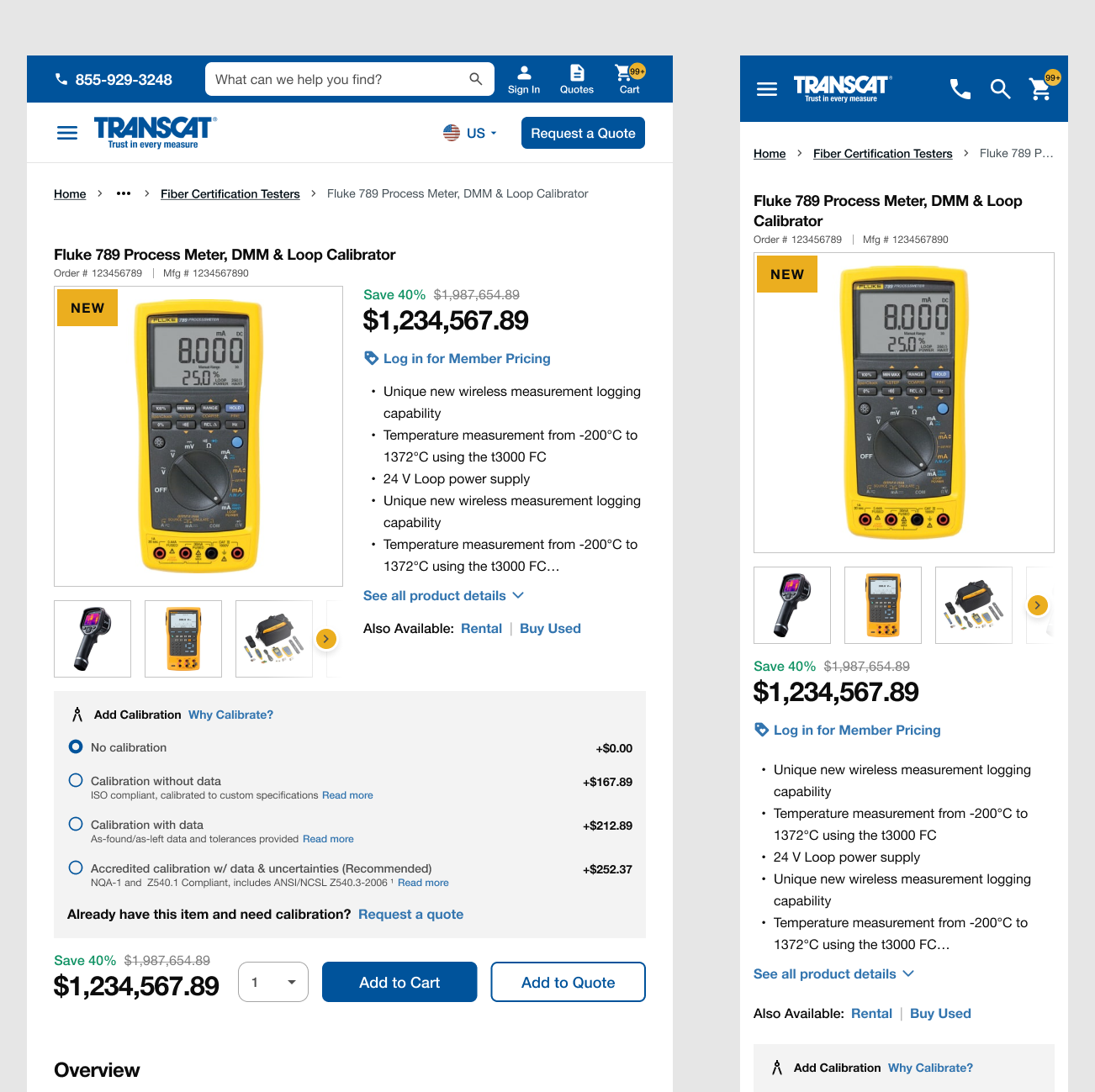Click Request a Quote in the header
This screenshot has height=1092, width=1095.
tap(582, 132)
